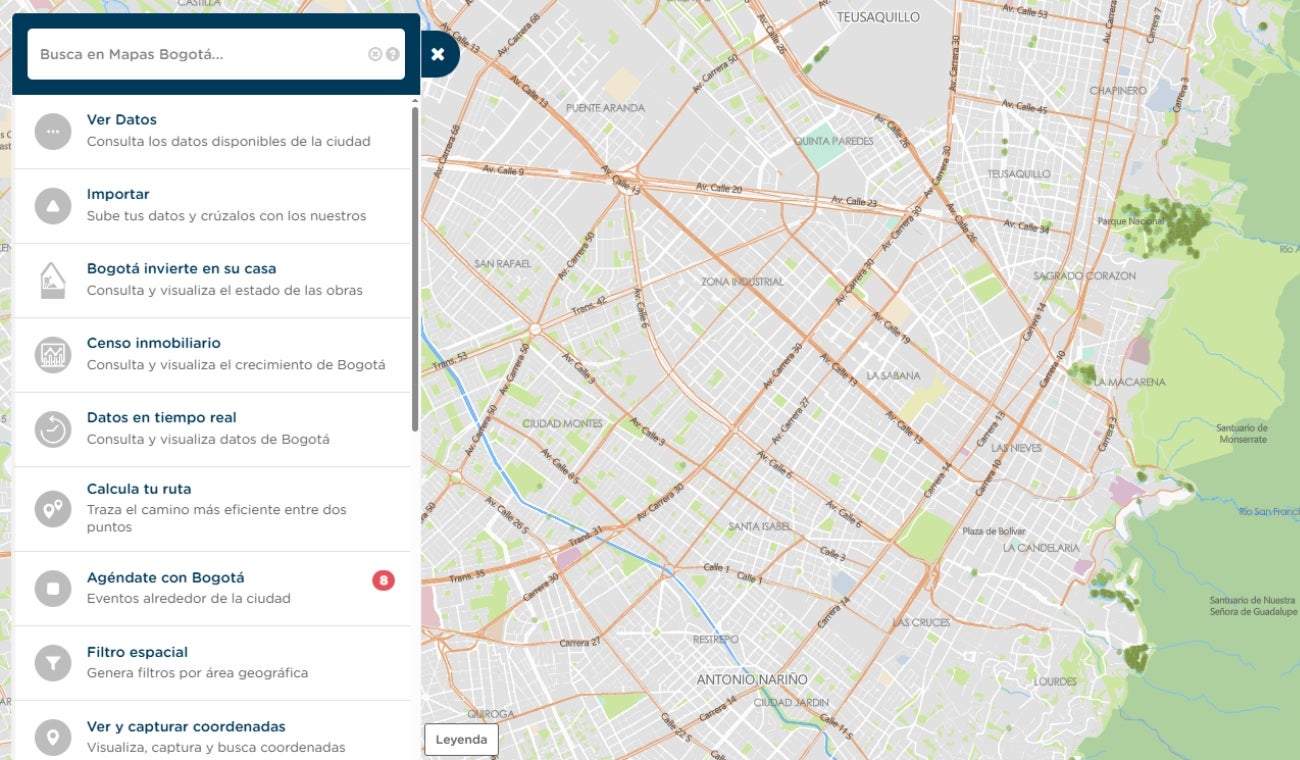Open the Leyenda map legend button
The width and height of the screenshot is (1300, 760).
461,740
